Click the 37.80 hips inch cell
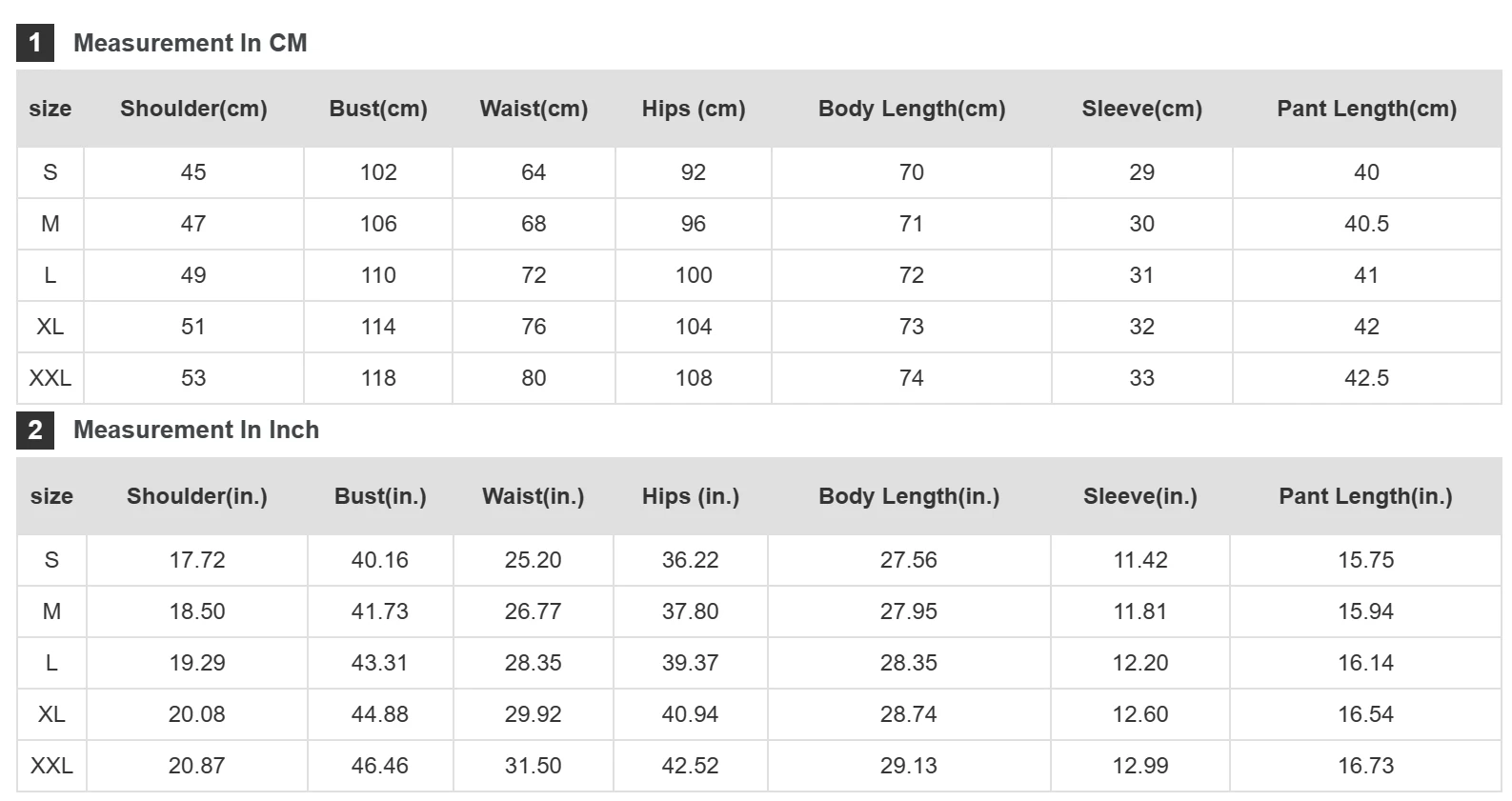 click(x=691, y=611)
